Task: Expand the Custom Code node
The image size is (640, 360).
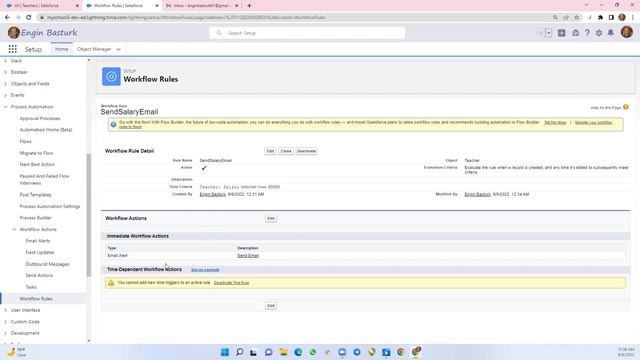Action: coord(5,322)
